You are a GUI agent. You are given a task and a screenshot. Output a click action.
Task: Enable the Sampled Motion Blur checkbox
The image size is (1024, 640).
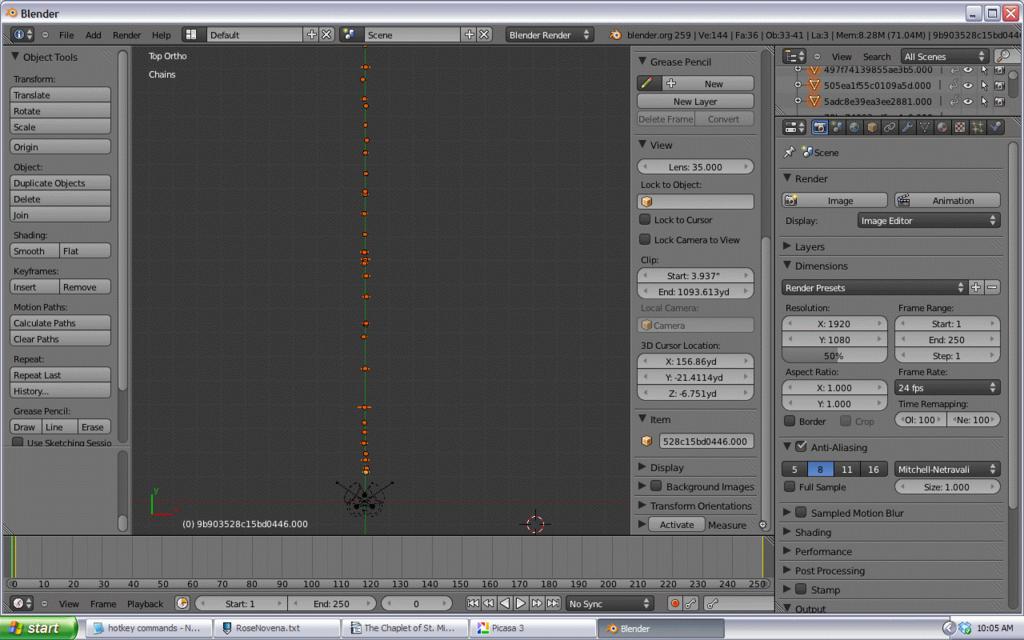coord(801,513)
